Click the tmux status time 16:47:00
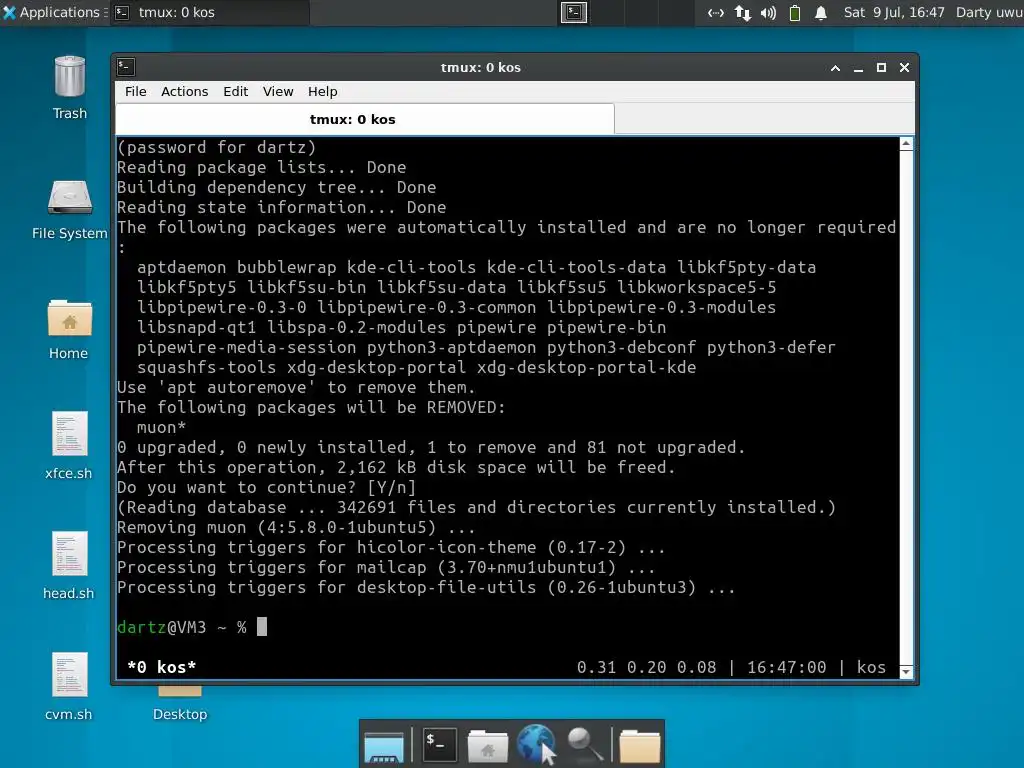Image resolution: width=1024 pixels, height=768 pixels. pos(786,667)
